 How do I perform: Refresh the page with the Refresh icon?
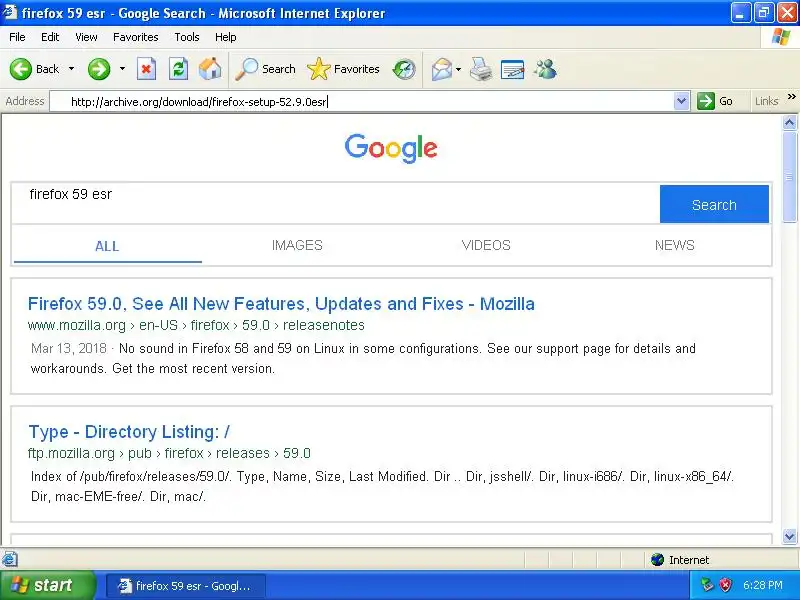[x=179, y=69]
